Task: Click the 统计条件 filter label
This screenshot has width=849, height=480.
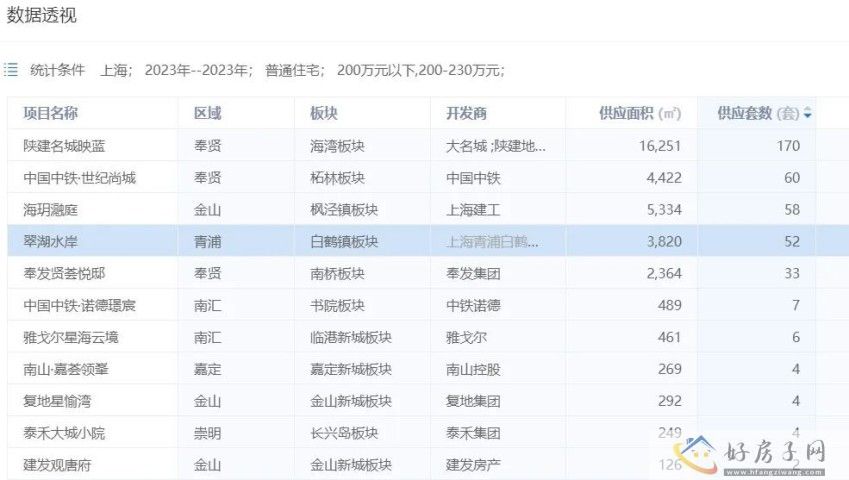Action: 57,70
